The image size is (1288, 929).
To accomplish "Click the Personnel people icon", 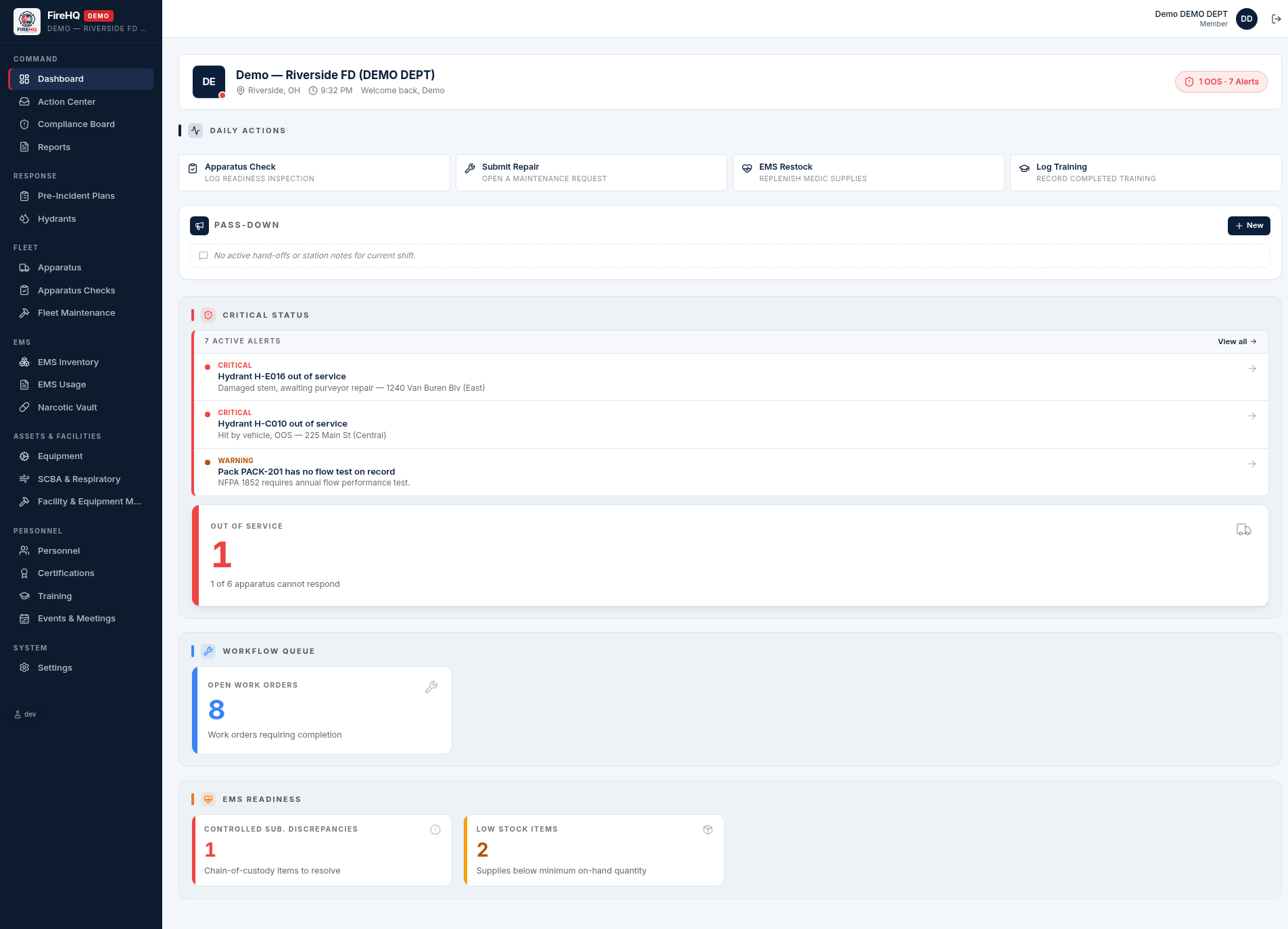I will (x=24, y=550).
